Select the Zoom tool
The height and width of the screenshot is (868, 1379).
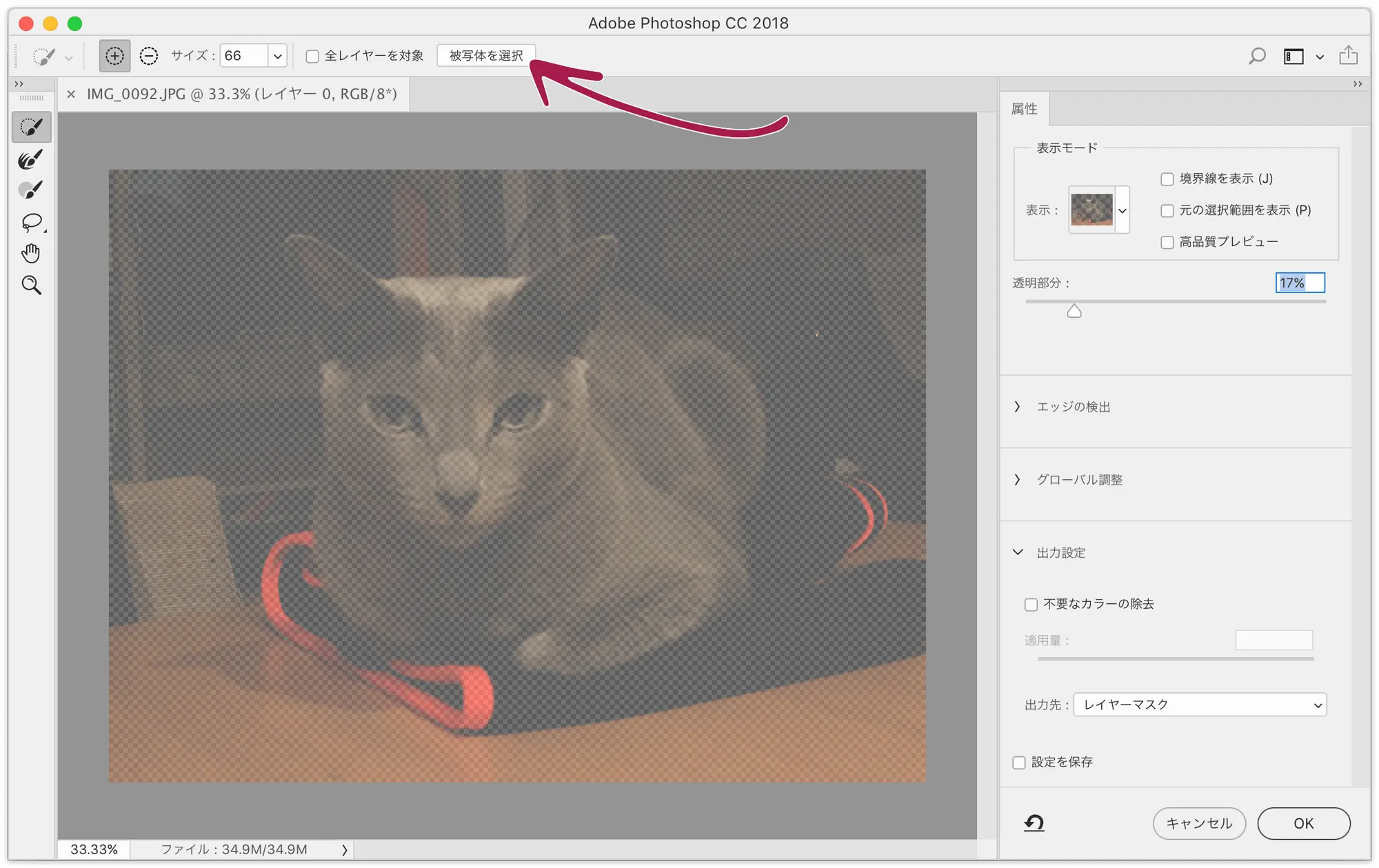pos(31,285)
